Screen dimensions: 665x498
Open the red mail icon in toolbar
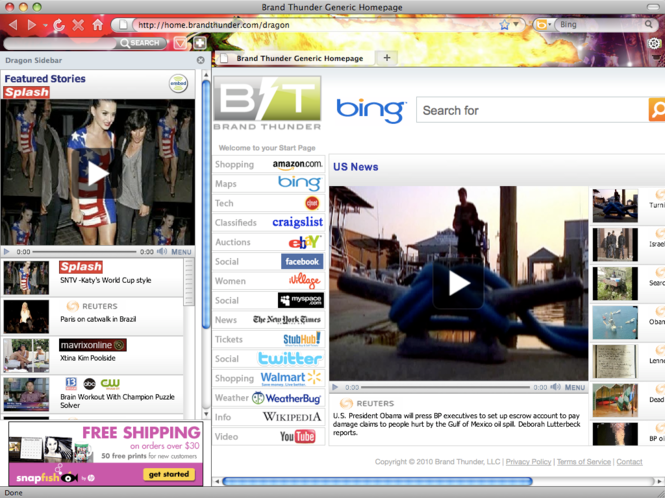click(180, 43)
